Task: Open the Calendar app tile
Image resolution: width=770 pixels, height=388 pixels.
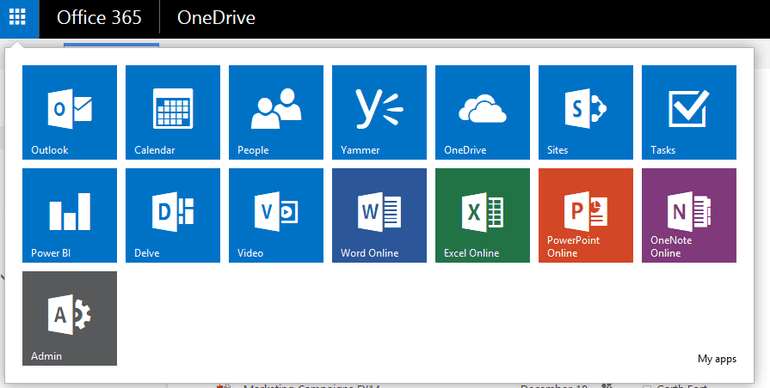Action: pyautogui.click(x=173, y=112)
